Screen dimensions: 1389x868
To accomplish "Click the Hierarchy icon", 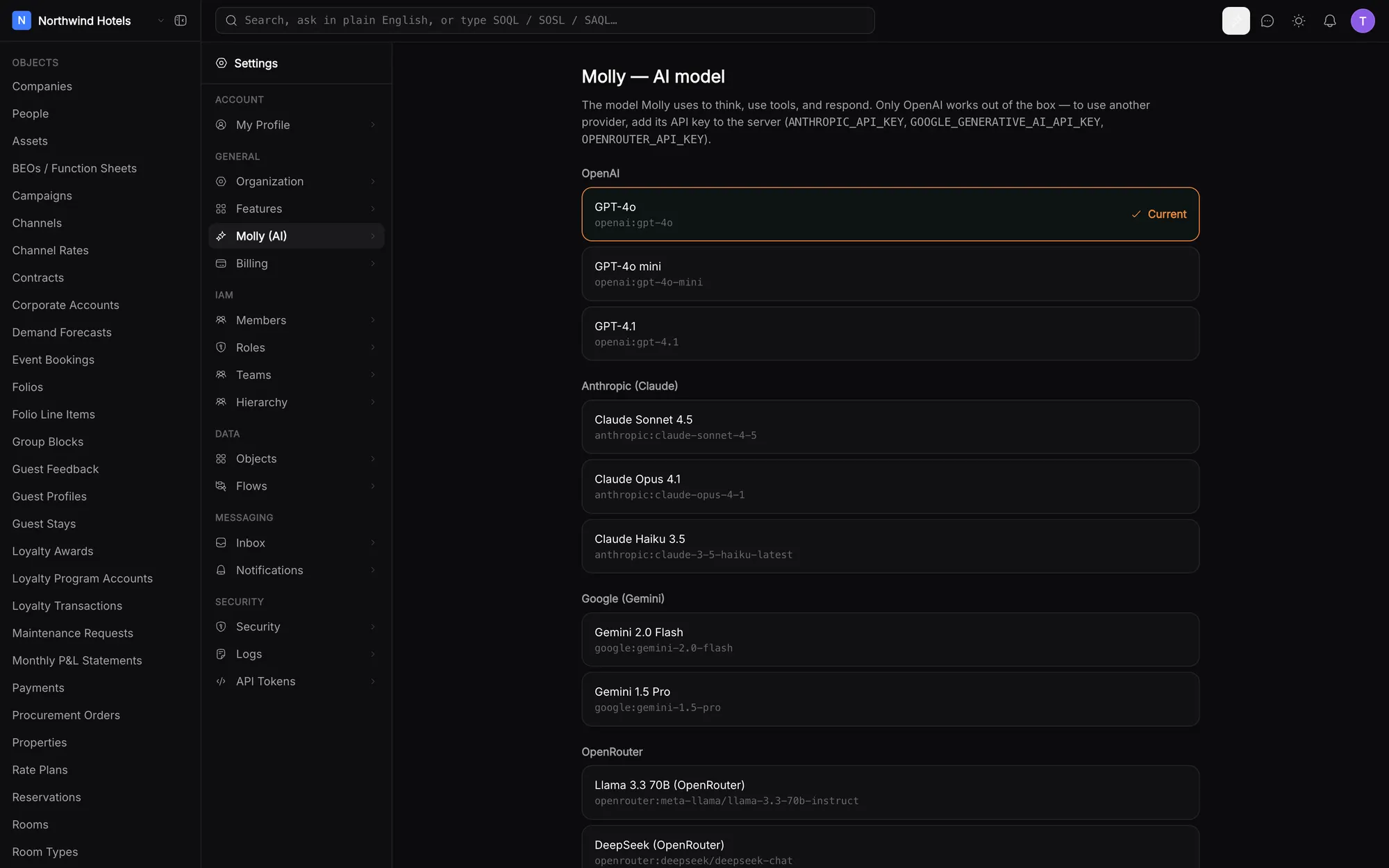I will click(x=221, y=402).
